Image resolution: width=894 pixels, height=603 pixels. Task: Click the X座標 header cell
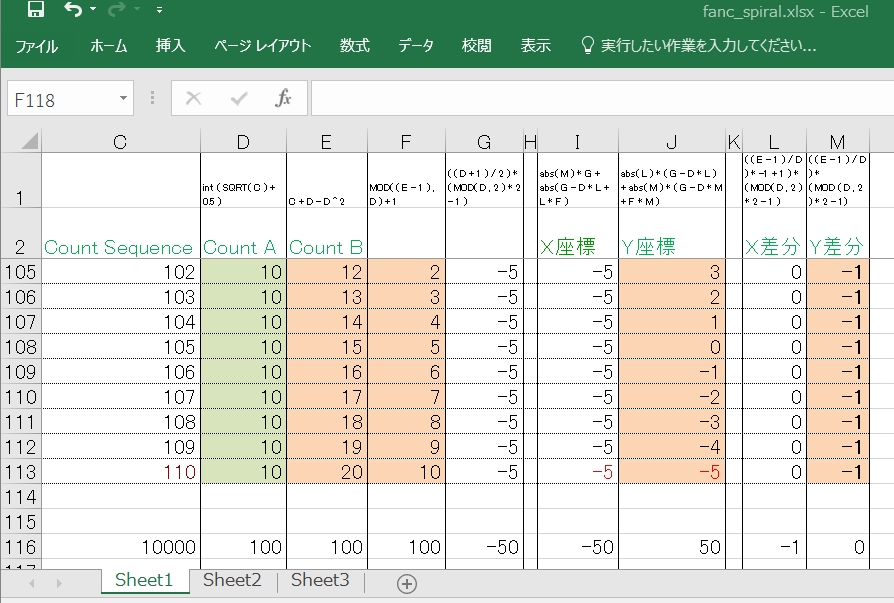(578, 234)
